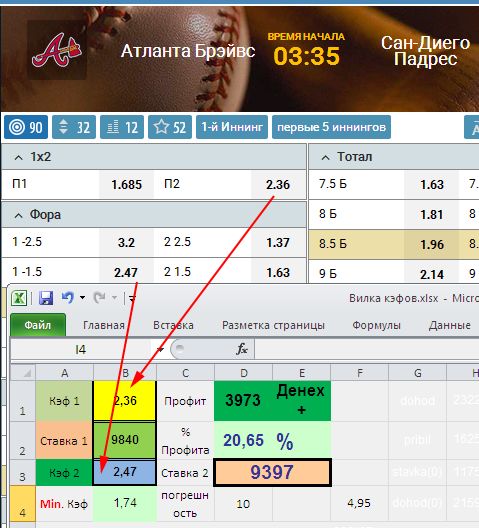Open the Главная ribbon tab
Image resolution: width=479 pixels, height=528 pixels.
click(104, 325)
